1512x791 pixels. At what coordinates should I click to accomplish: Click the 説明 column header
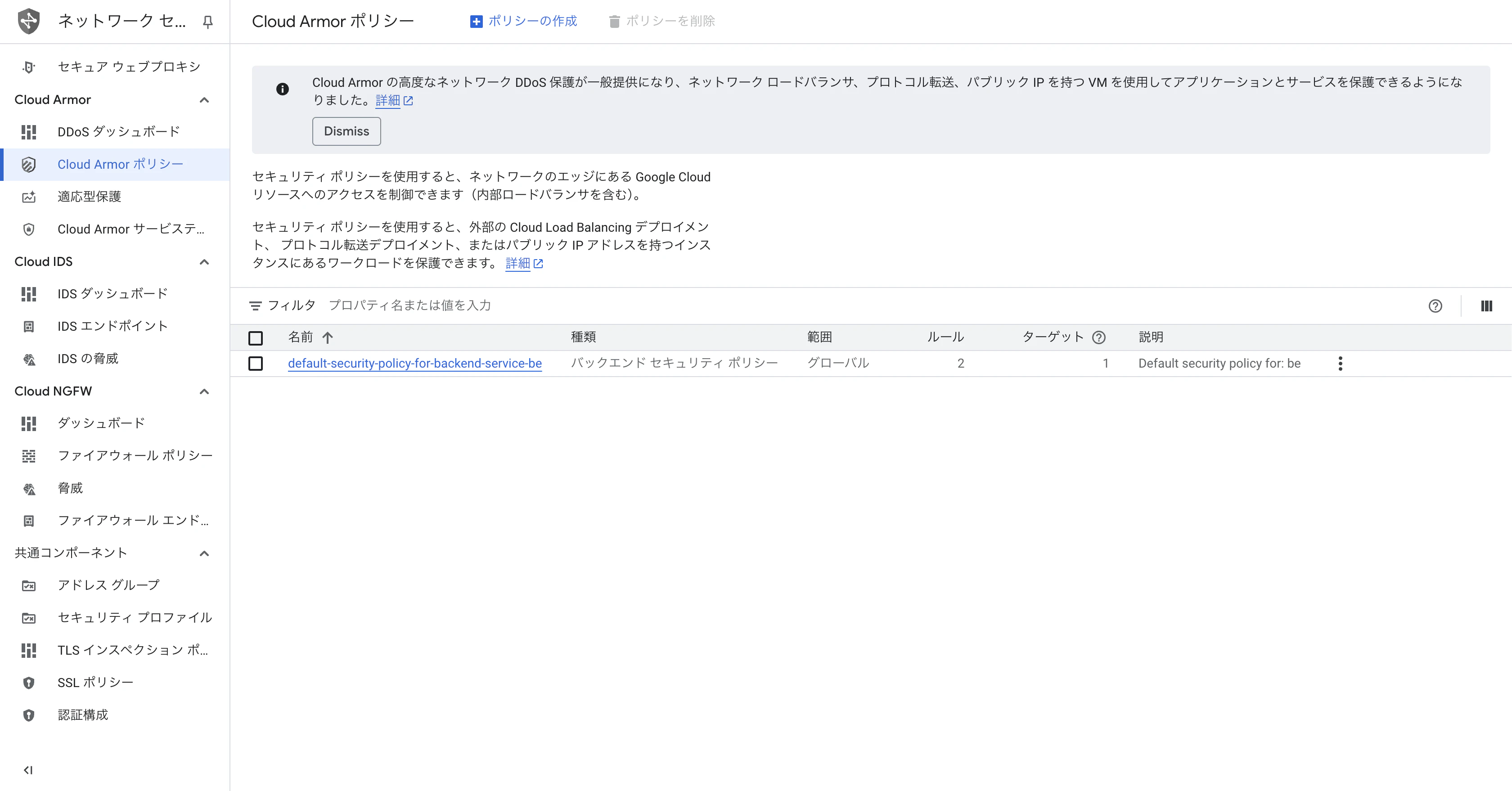(1151, 337)
